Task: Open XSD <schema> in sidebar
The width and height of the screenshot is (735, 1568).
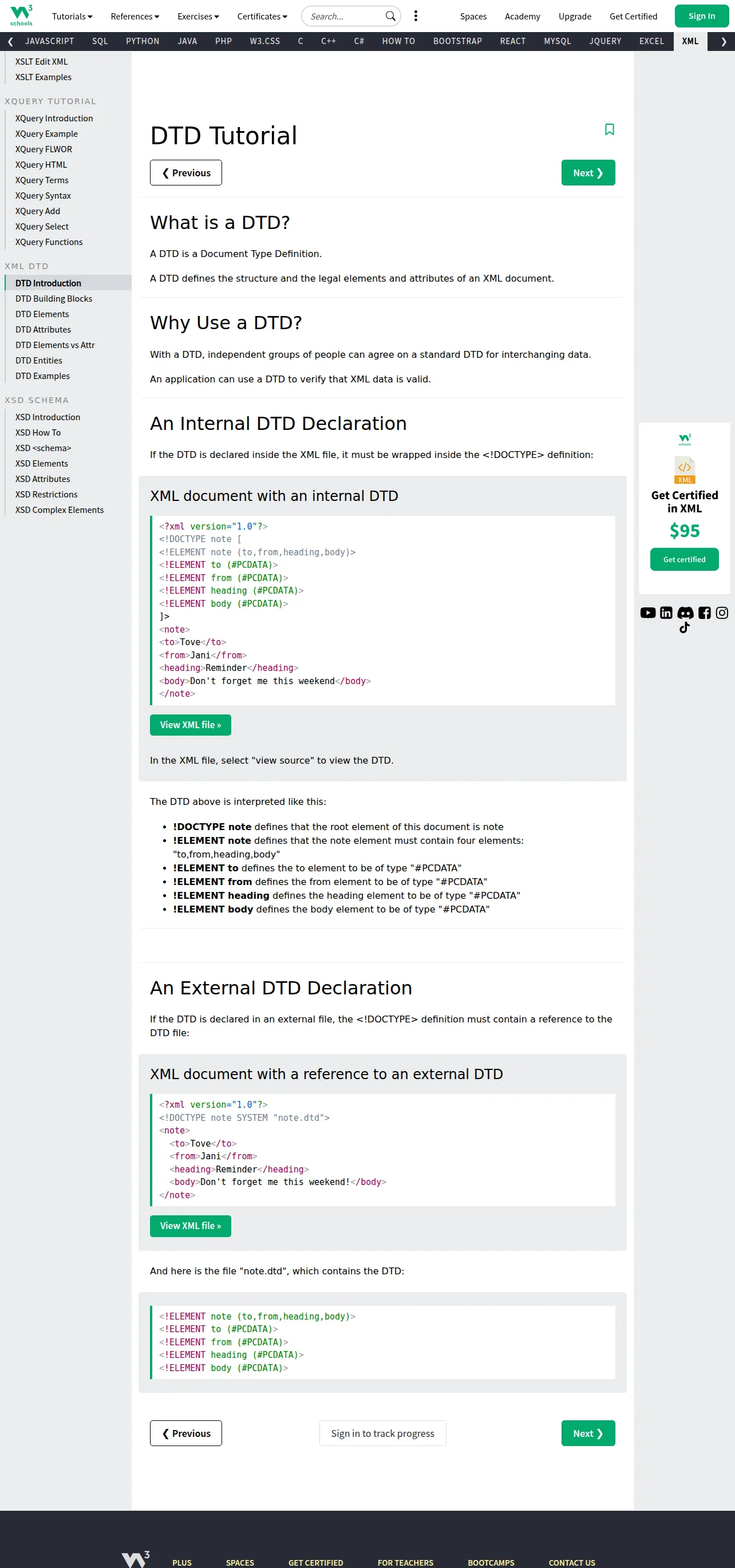Action: [68, 449]
